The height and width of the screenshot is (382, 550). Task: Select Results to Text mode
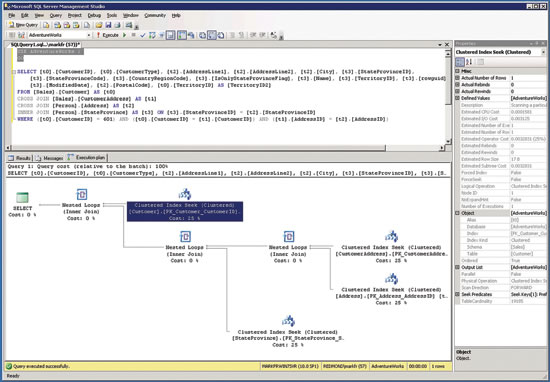click(203, 35)
